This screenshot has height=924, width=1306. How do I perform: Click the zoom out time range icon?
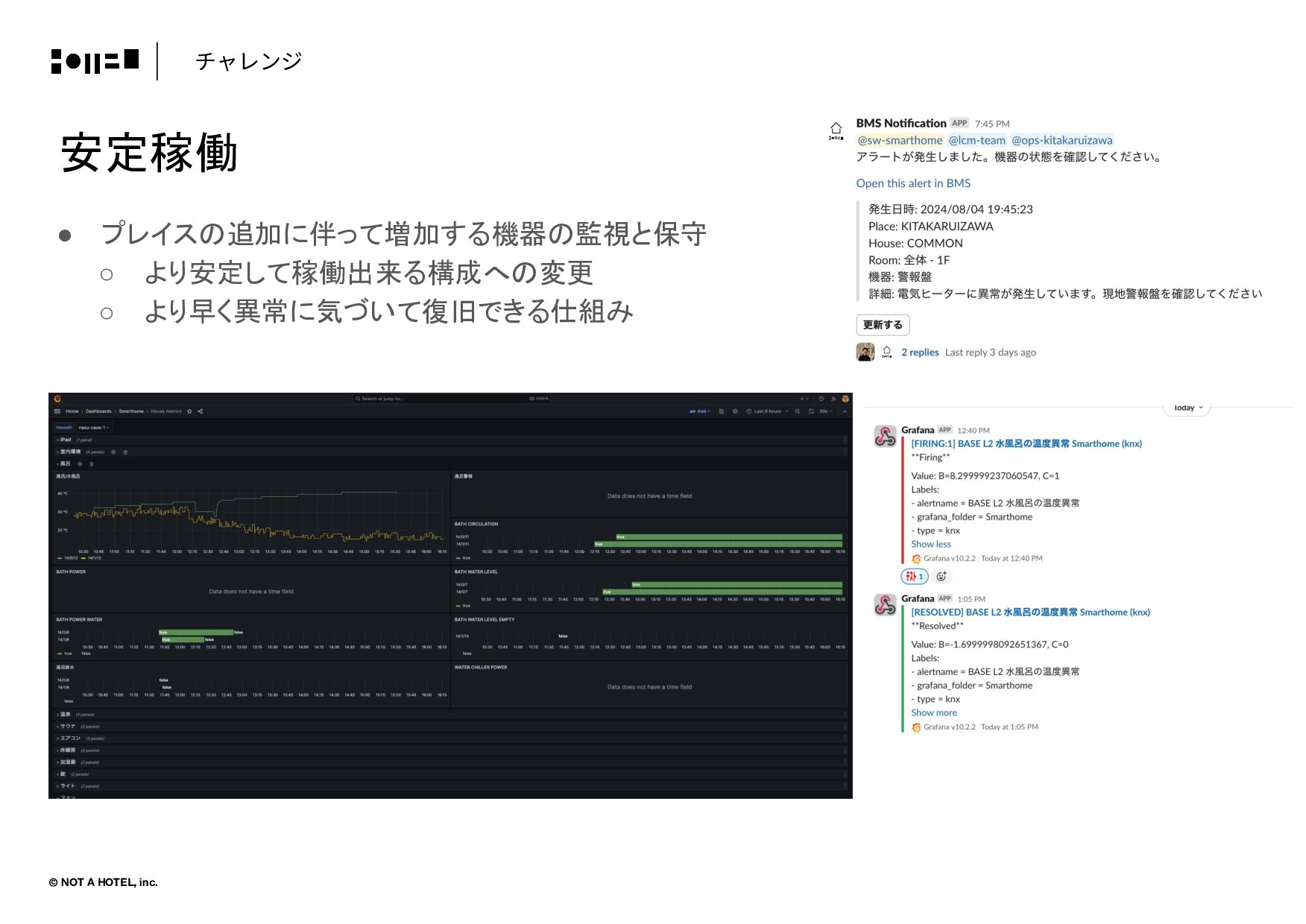point(798,411)
